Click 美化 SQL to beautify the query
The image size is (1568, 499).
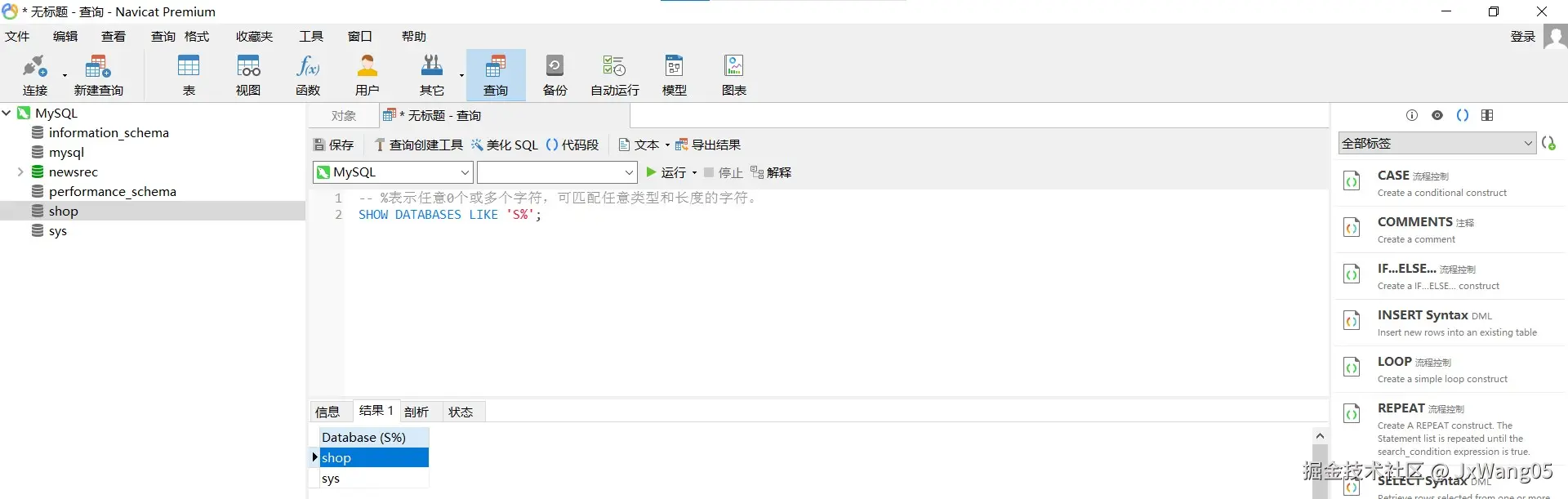[x=504, y=145]
